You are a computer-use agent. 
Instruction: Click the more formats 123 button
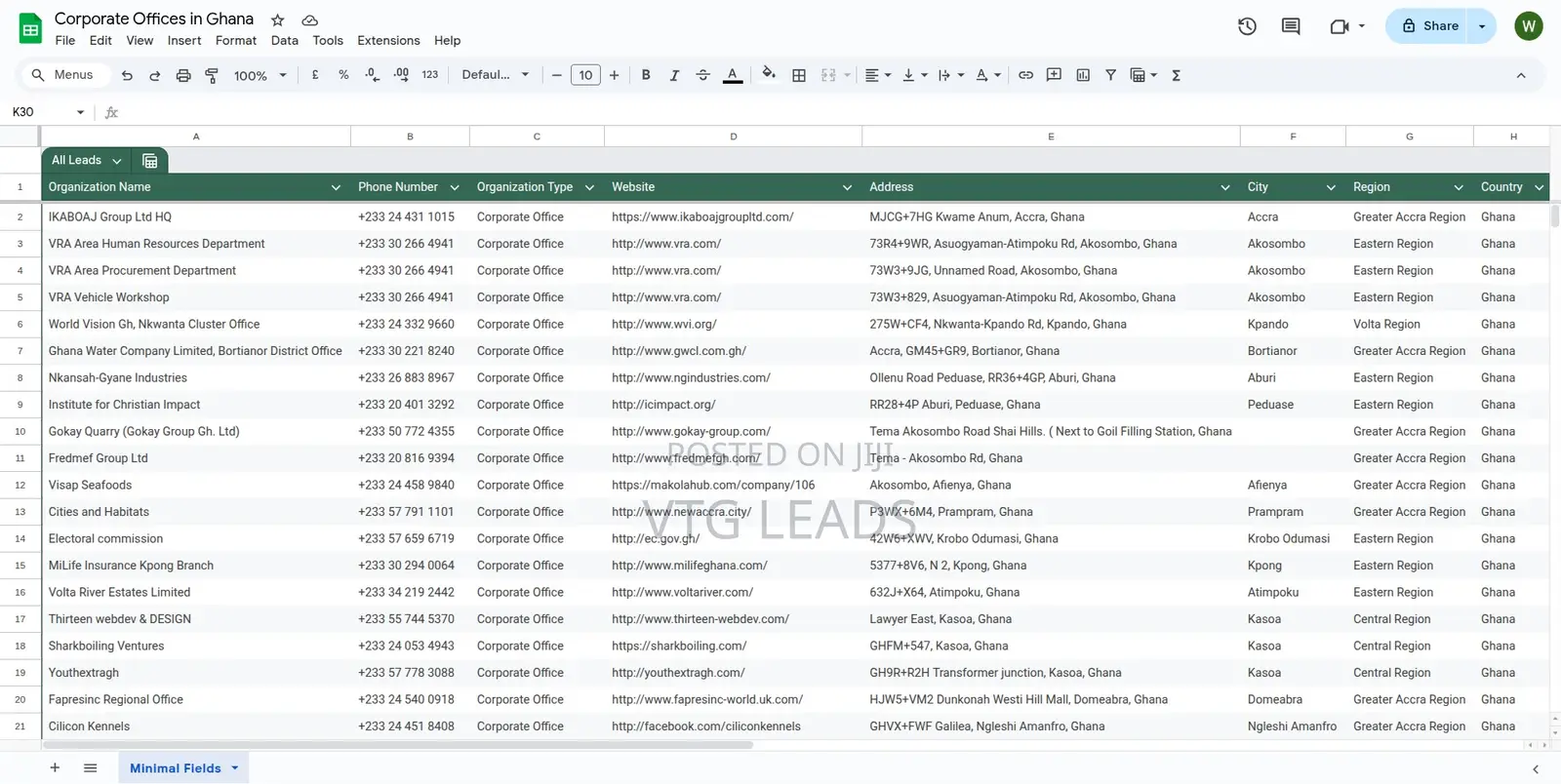[430, 75]
